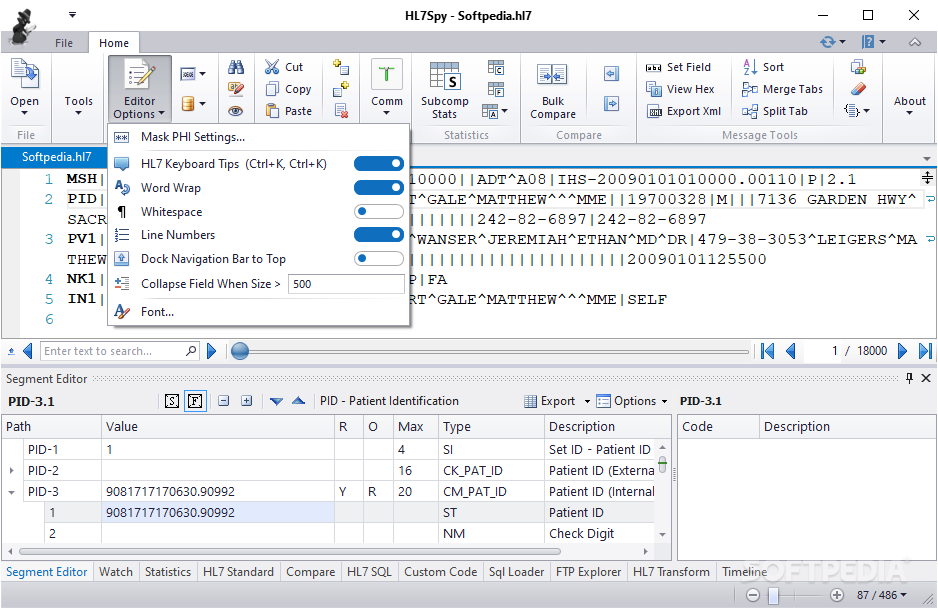The width and height of the screenshot is (938, 609).
Task: Open the Export dropdown arrow
Action: [x=587, y=401]
